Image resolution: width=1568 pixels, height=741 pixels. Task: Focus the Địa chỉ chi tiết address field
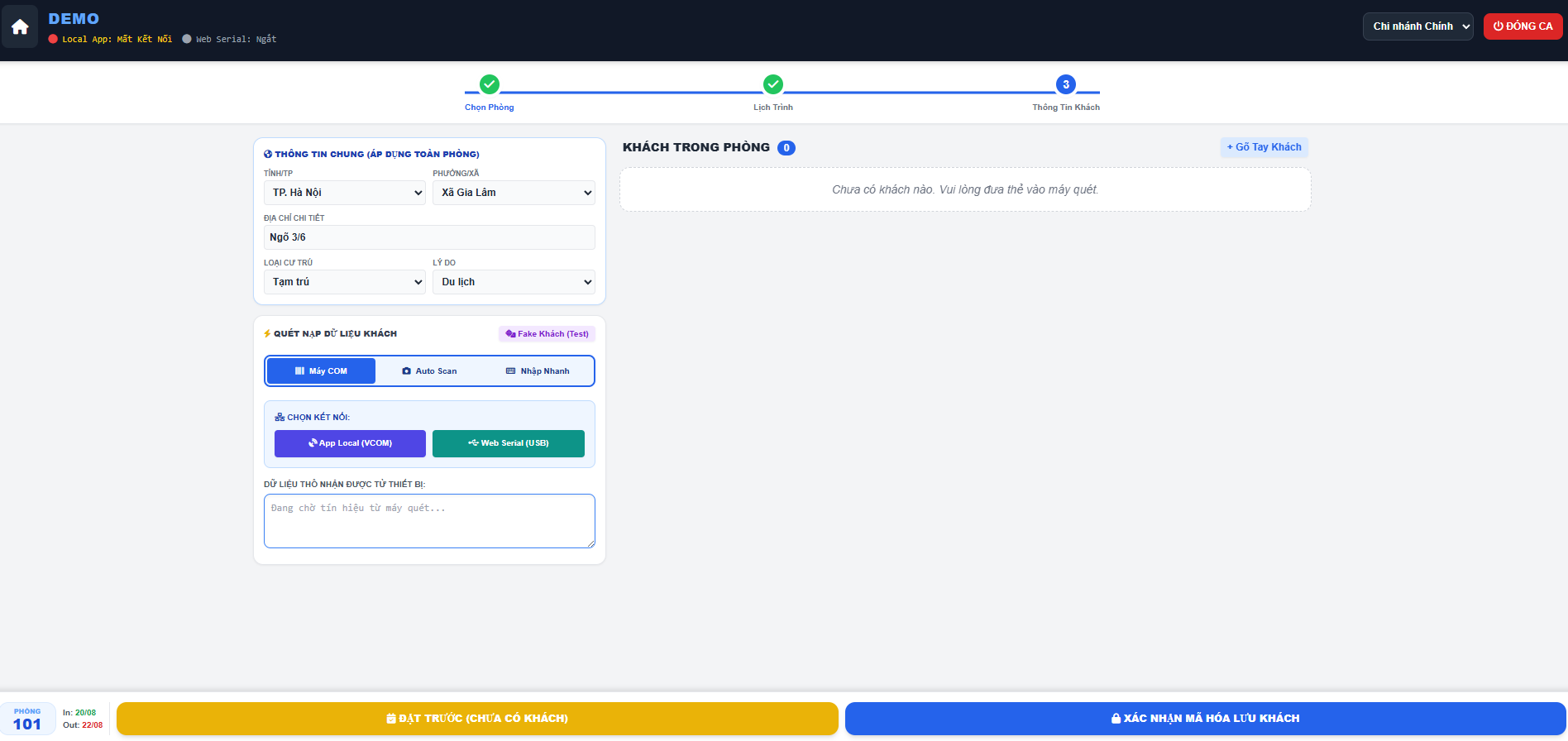pyautogui.click(x=429, y=237)
